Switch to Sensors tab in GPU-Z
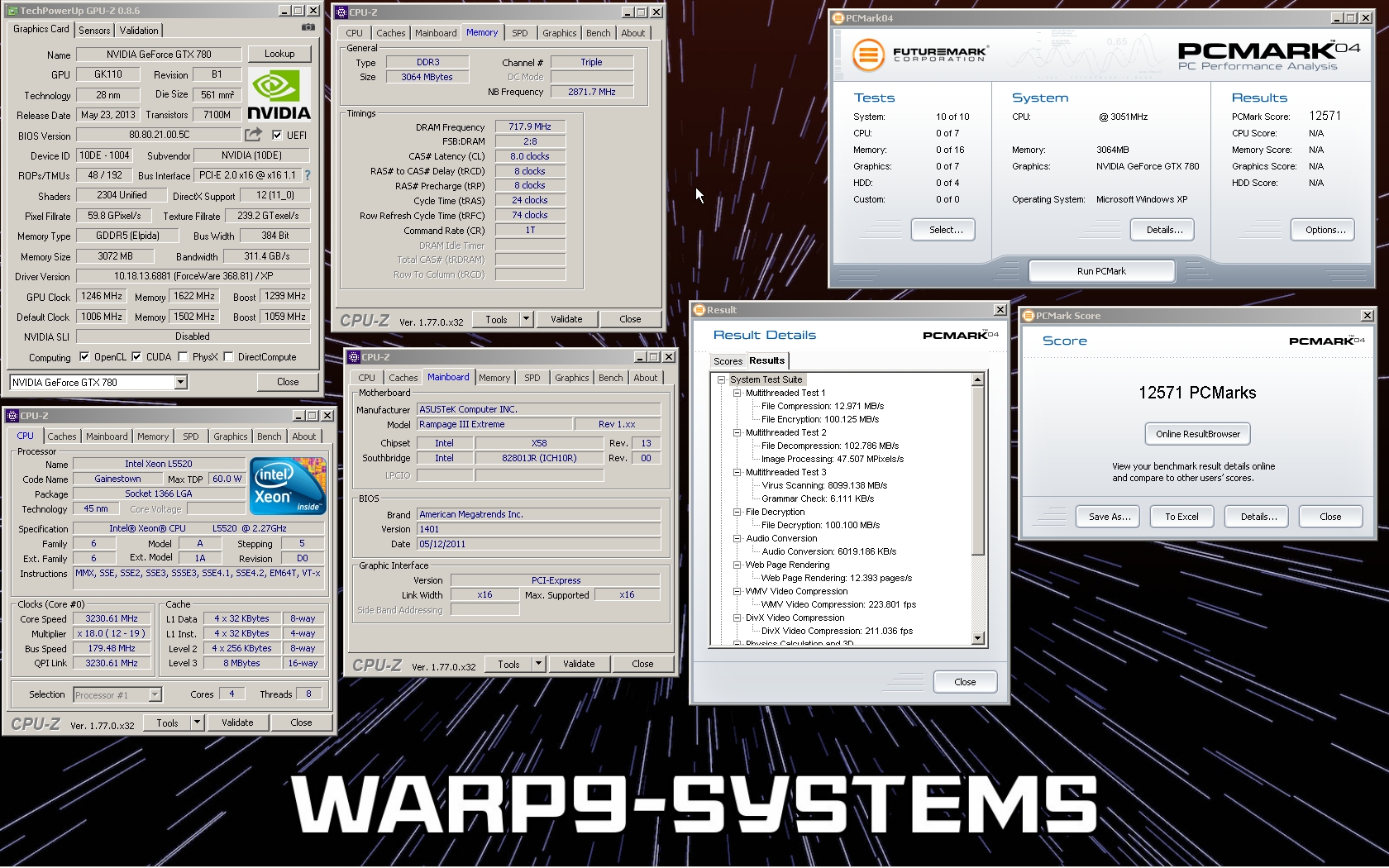 [94, 31]
